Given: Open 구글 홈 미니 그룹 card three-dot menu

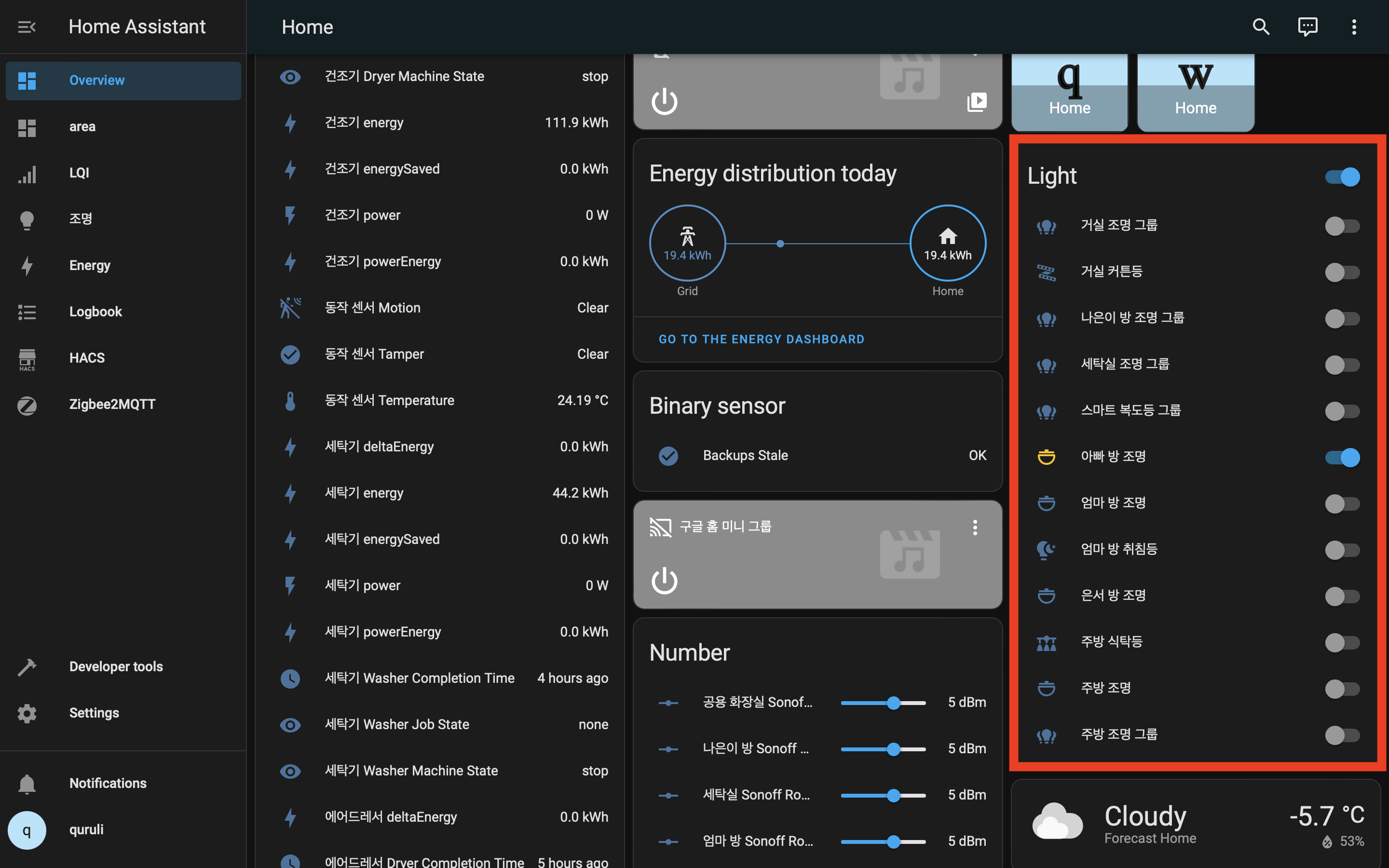Looking at the screenshot, I should click(975, 527).
